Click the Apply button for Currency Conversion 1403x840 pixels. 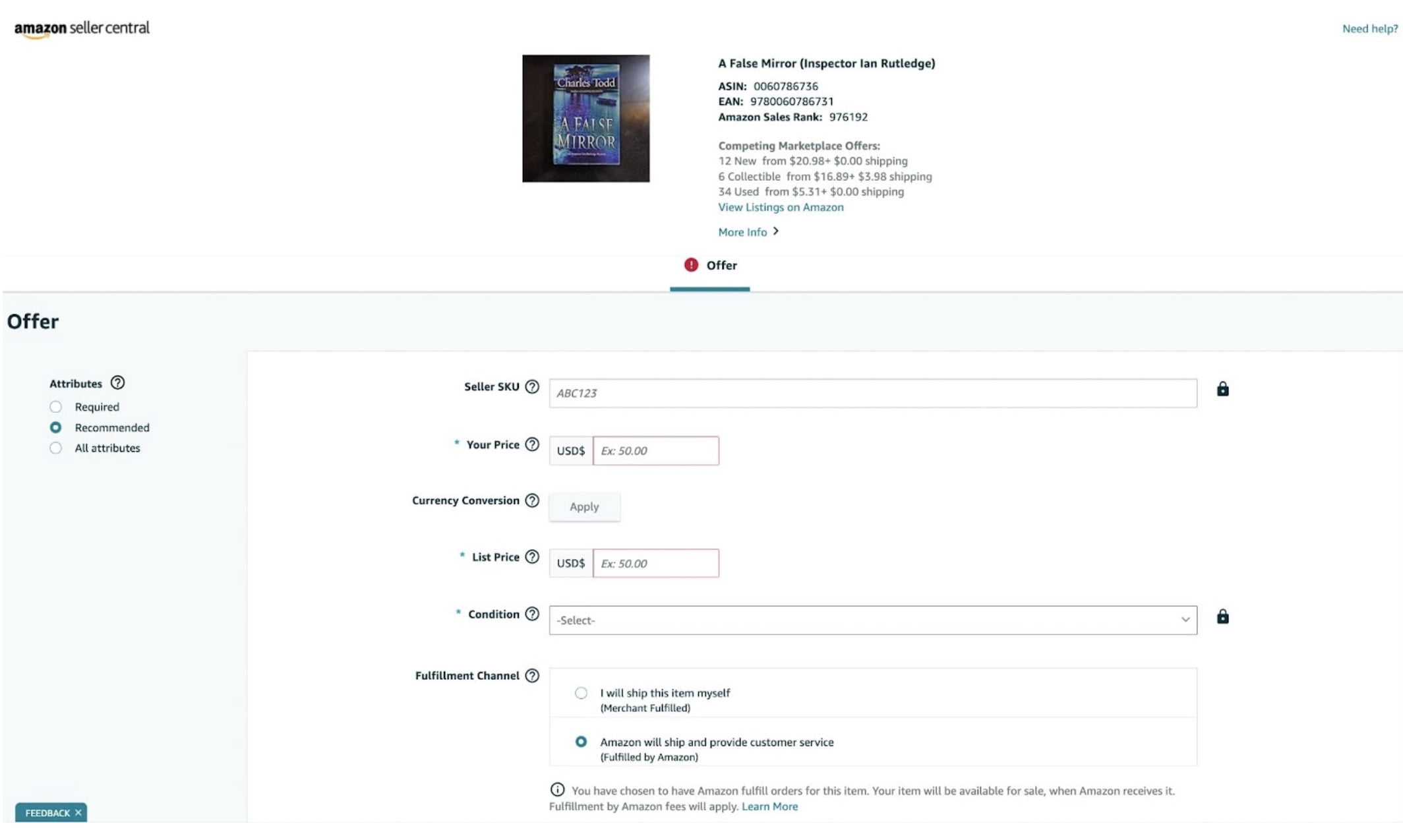tap(584, 506)
